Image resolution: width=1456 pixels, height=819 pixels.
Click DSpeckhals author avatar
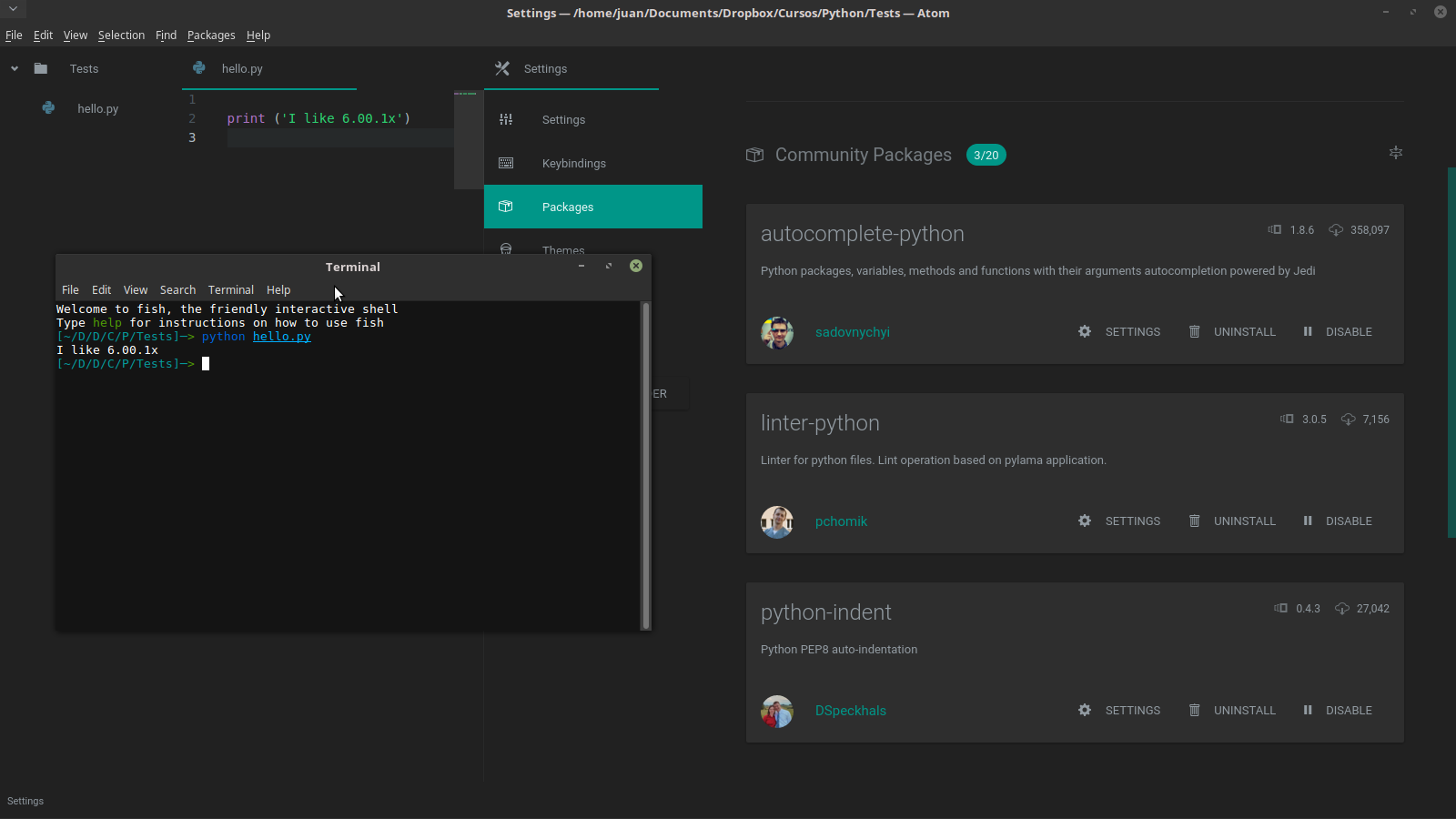pyautogui.click(x=777, y=712)
